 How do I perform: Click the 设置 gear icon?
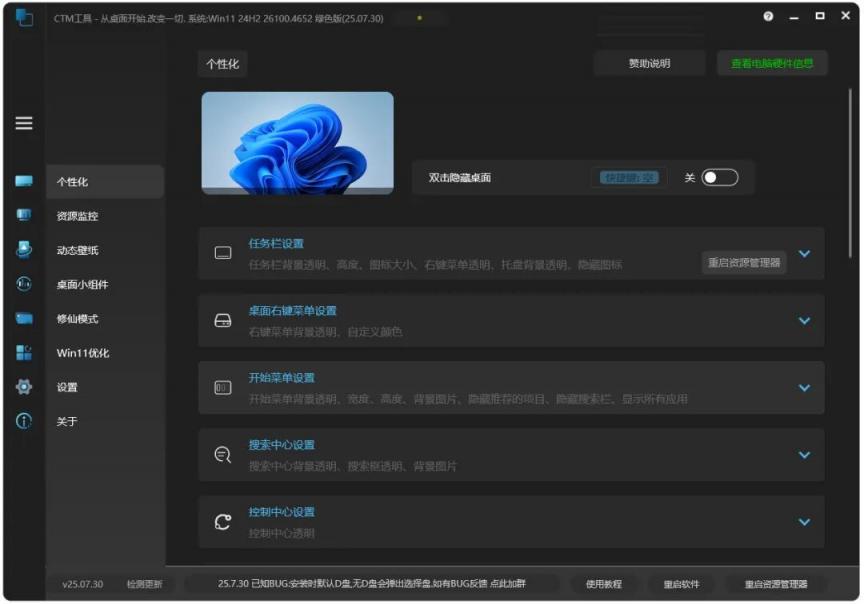tap(24, 387)
